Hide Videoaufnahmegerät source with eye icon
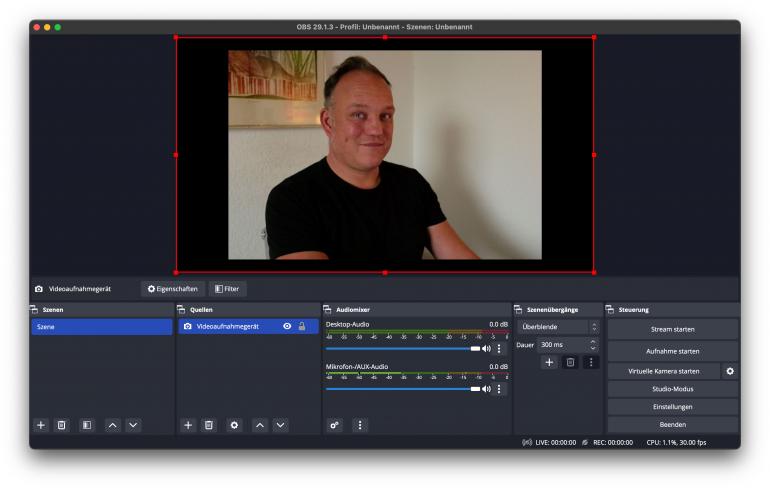Image resolution: width=770 pixels, height=488 pixels. tap(287, 326)
